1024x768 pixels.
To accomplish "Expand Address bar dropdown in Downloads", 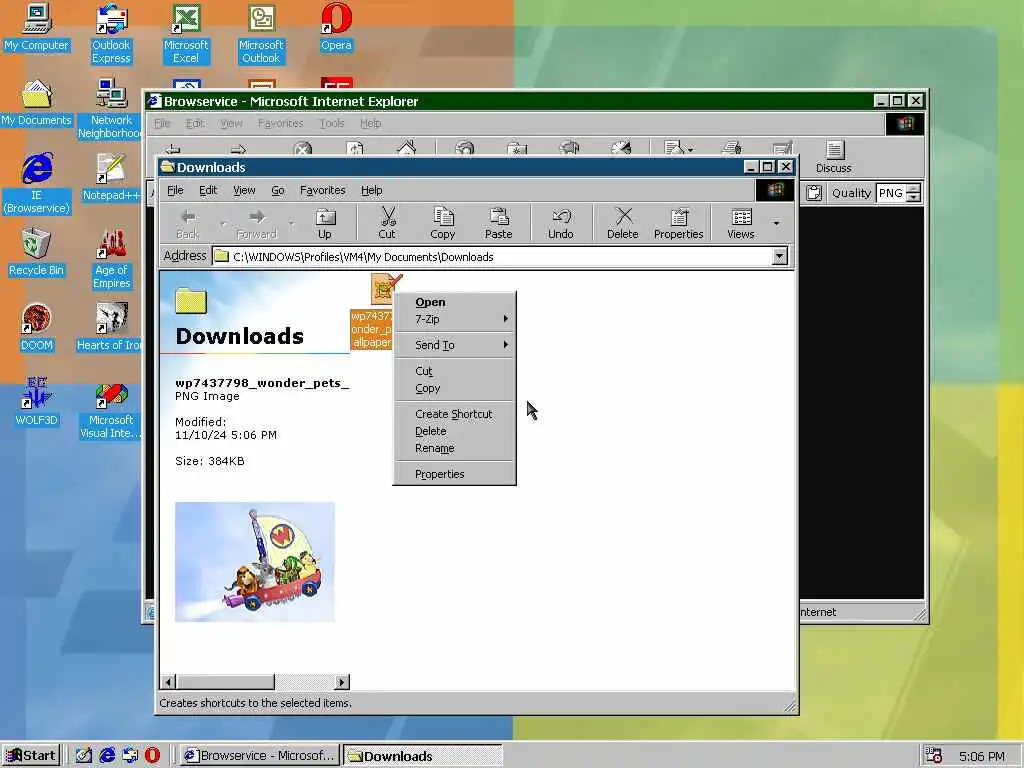I will tap(779, 257).
